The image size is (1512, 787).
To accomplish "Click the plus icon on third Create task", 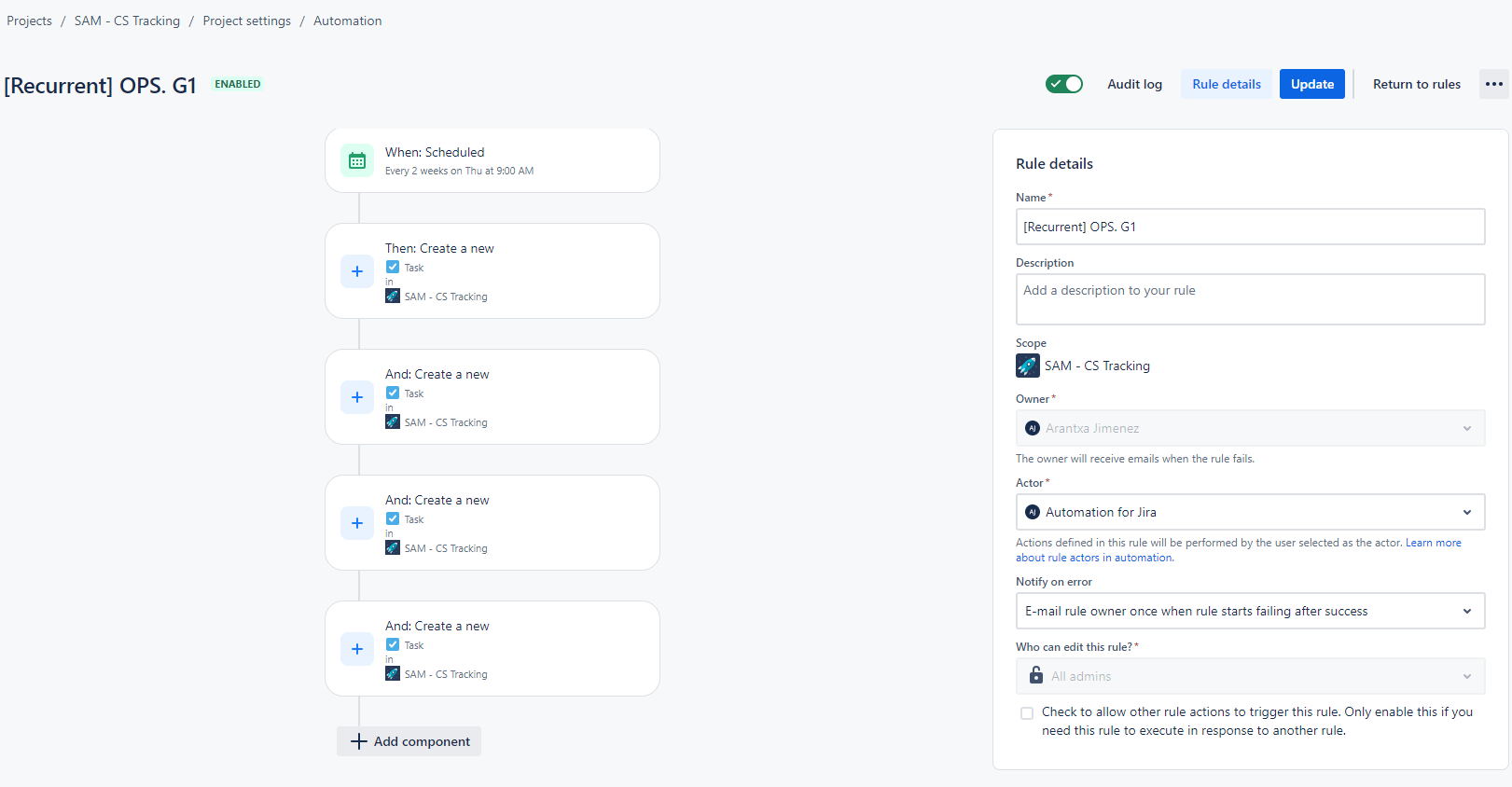I will (357, 523).
